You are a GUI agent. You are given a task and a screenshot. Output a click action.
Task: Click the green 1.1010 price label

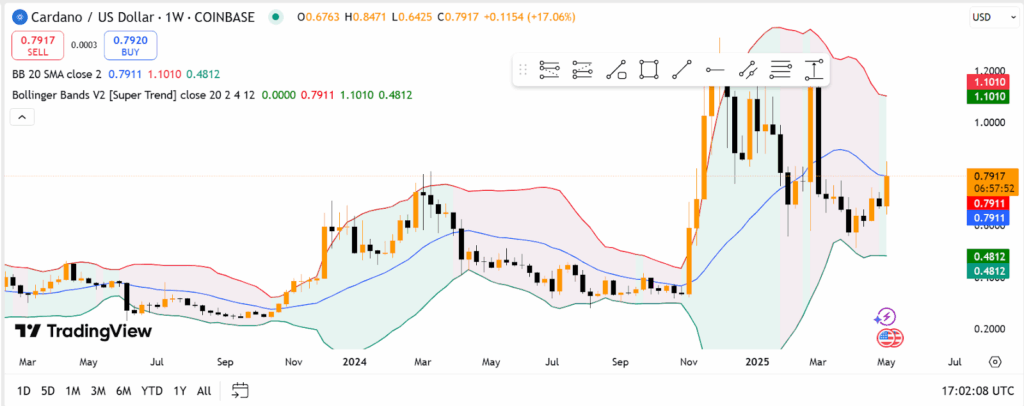coord(987,97)
